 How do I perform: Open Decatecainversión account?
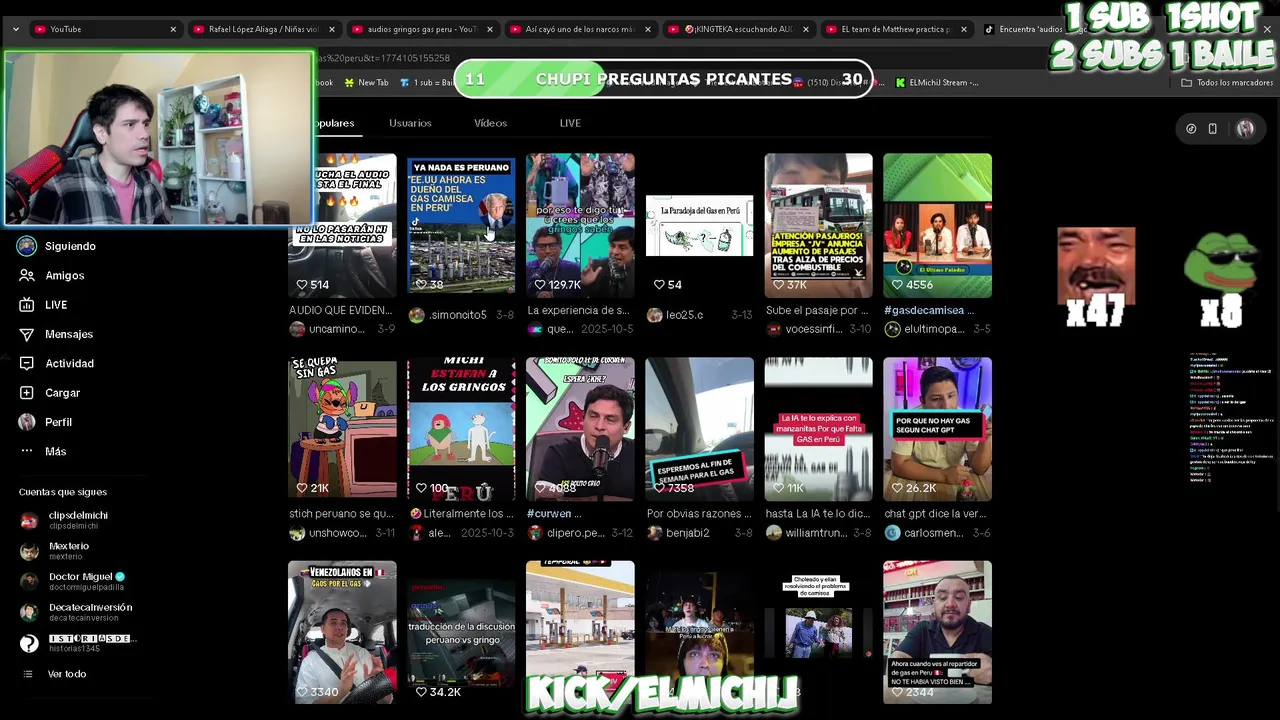tap(77, 613)
